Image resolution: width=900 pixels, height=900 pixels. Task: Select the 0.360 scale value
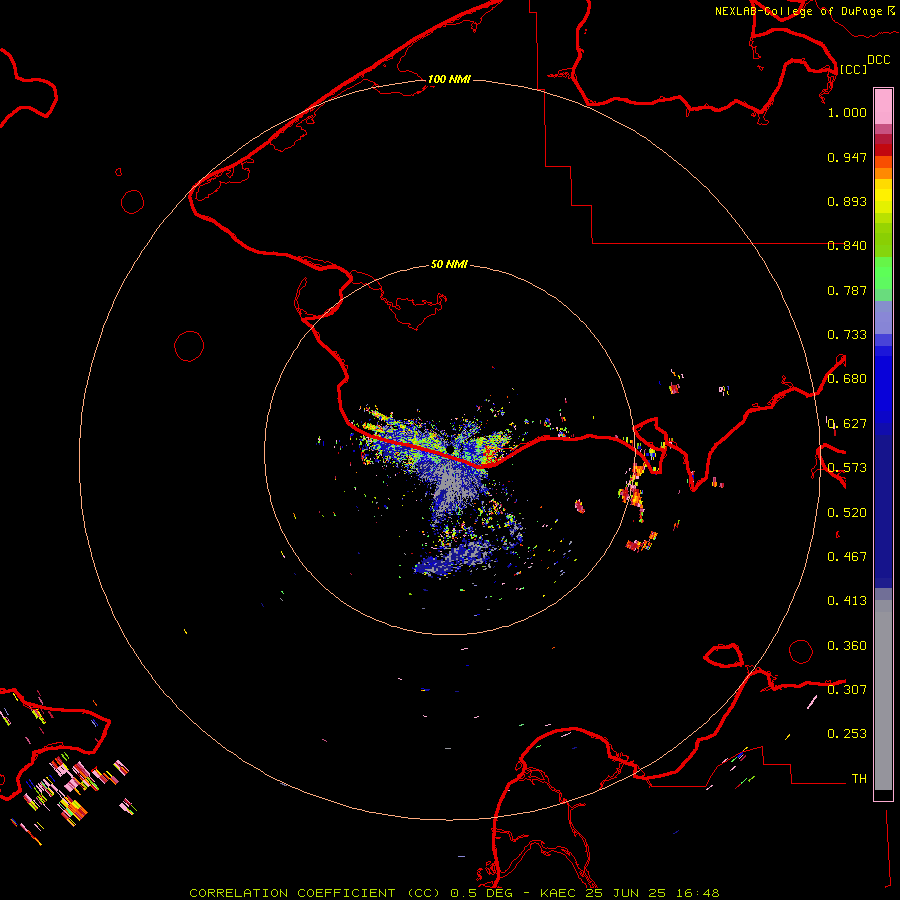(x=847, y=646)
